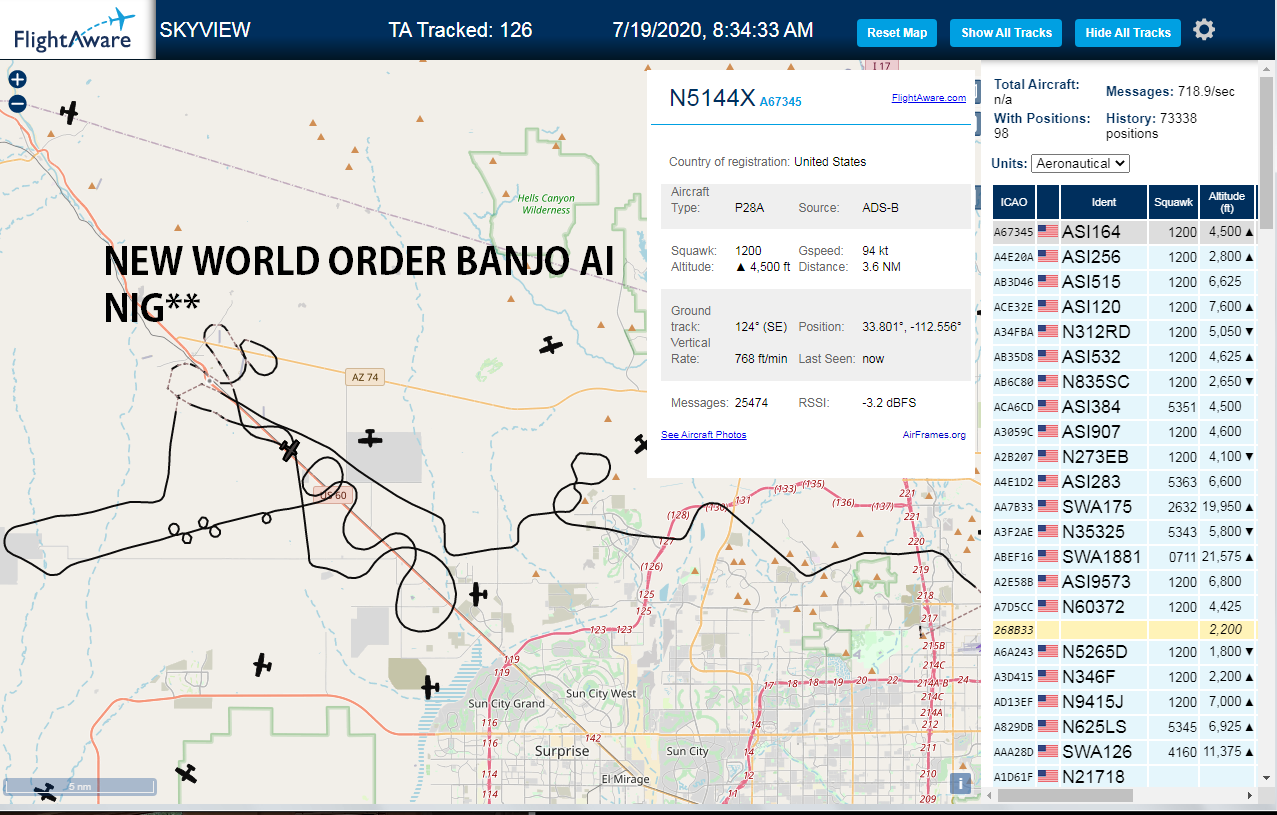Screen dimensions: 1277x815
Task: Click the US flag in the N9415J row
Action: point(1047,701)
